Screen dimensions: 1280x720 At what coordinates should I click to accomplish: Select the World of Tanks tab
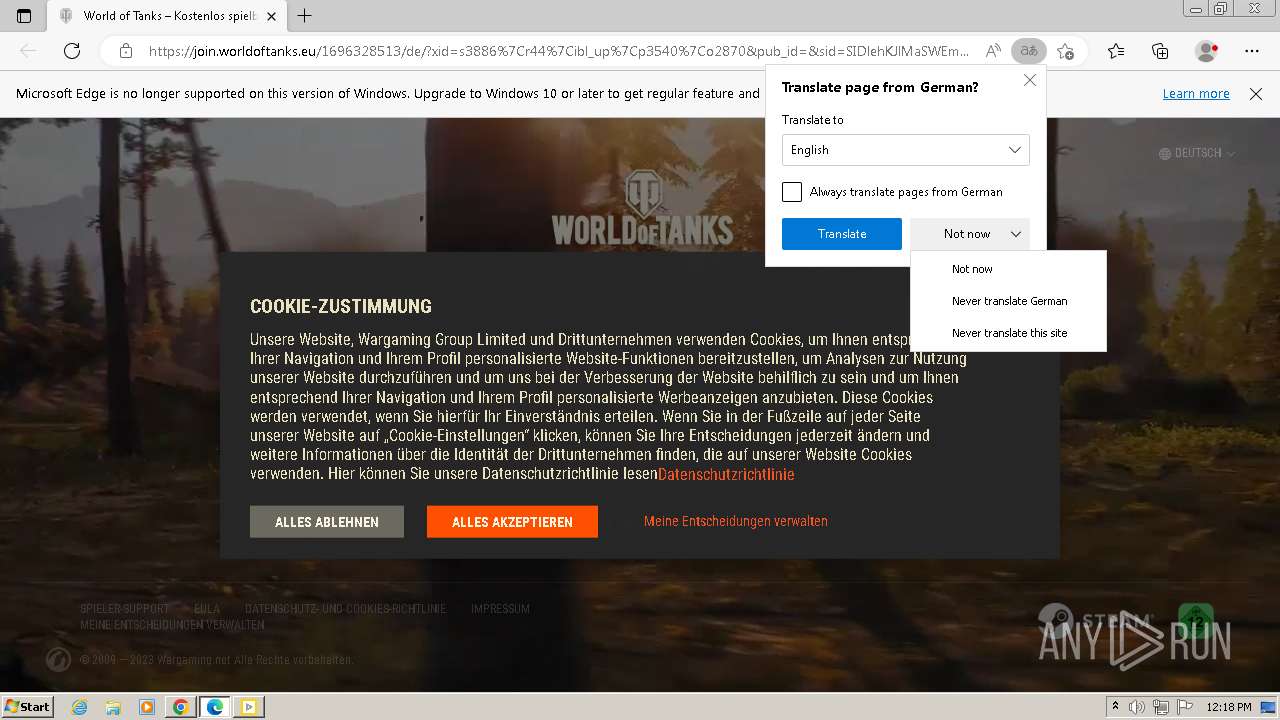tap(166, 16)
